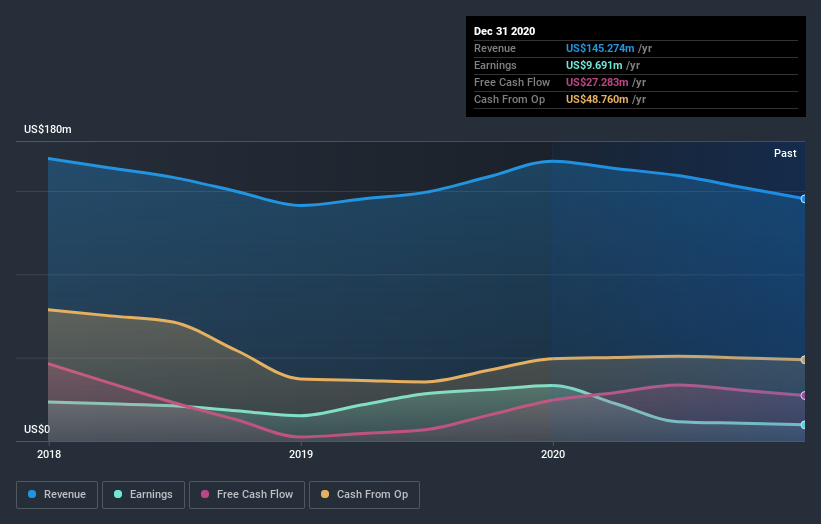The image size is (821, 524).
Task: Toggle the Revenue legend series
Action: pos(57,495)
